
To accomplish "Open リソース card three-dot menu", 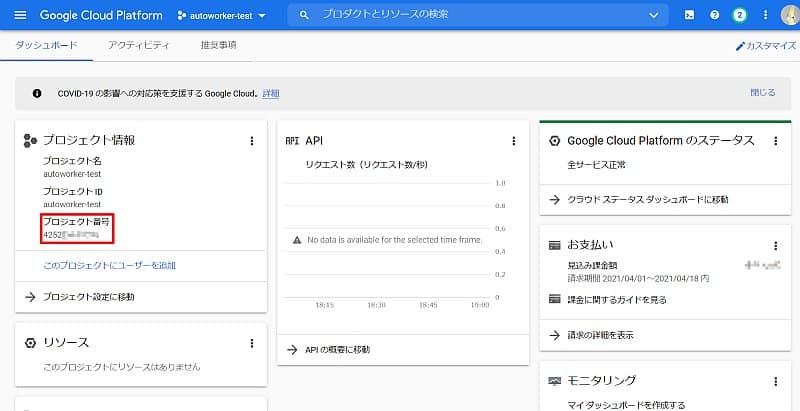I will (252, 343).
